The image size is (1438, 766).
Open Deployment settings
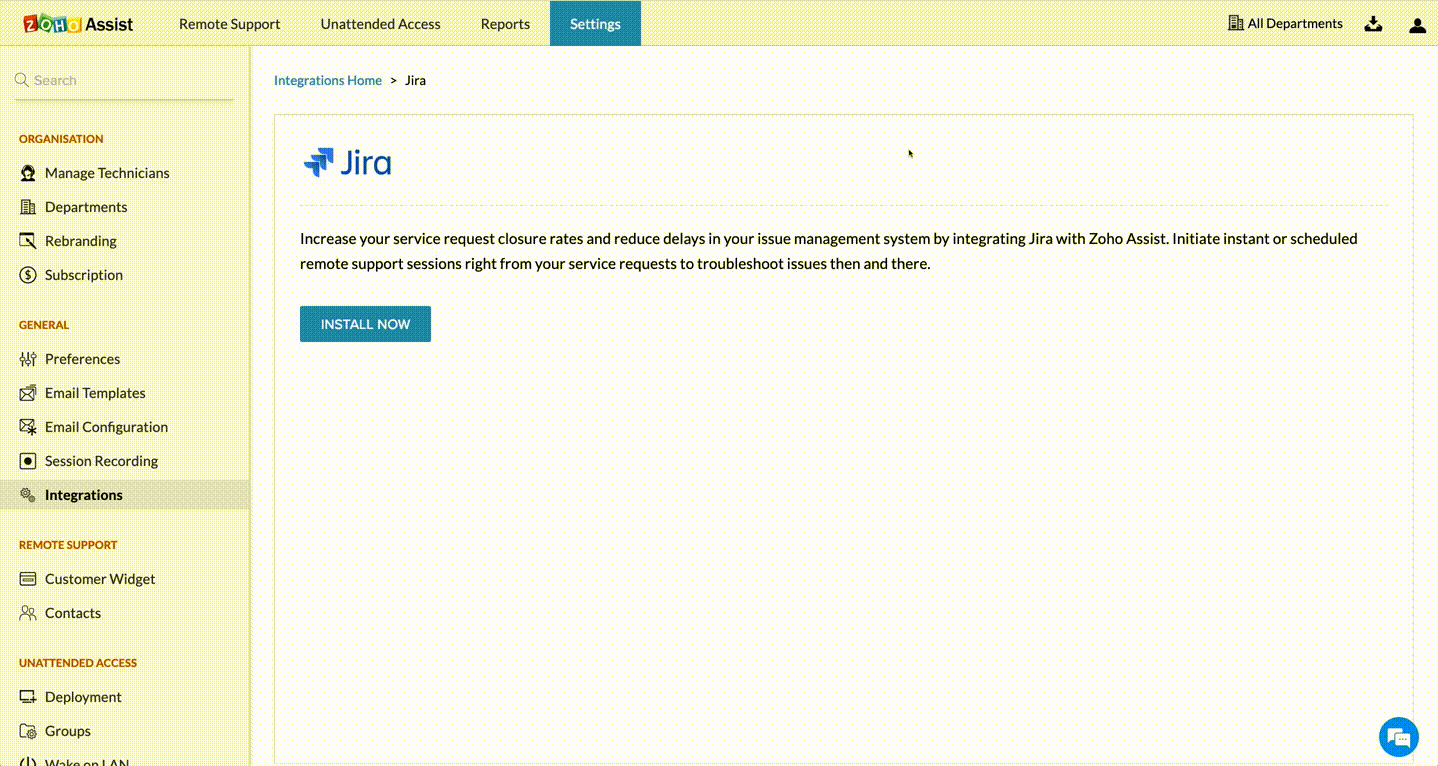83,697
